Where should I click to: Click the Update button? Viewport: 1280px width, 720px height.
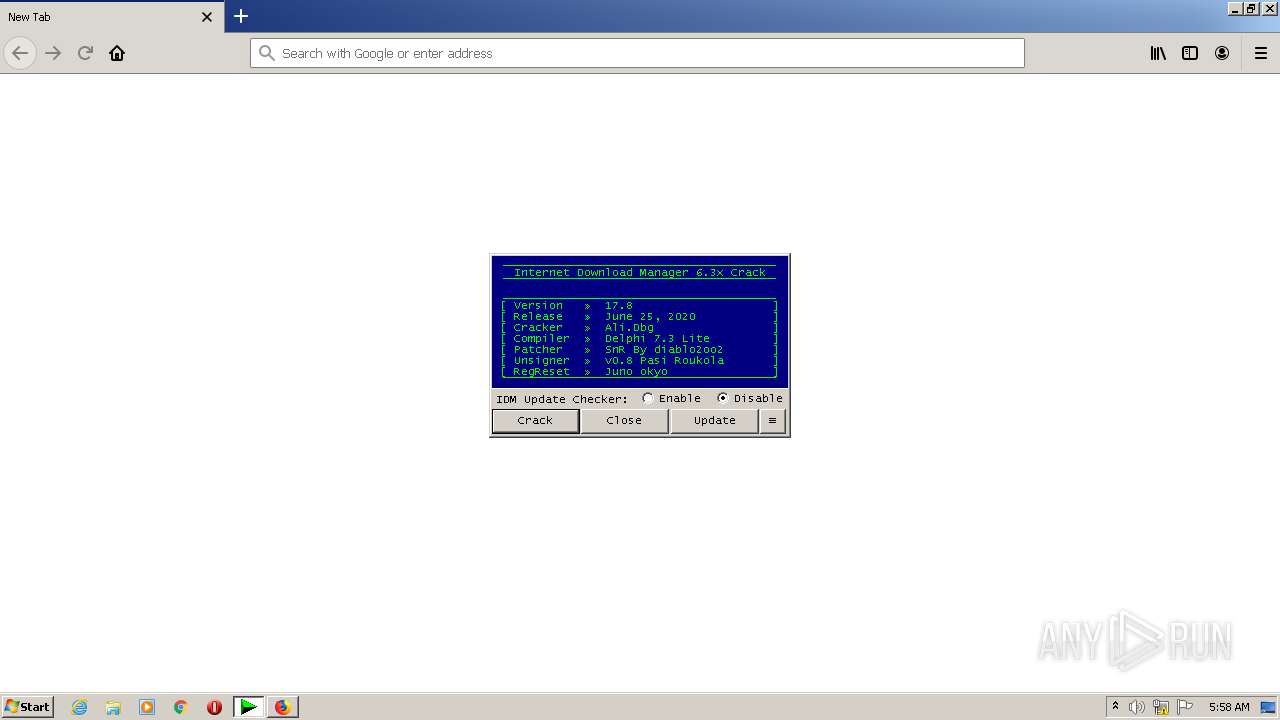(714, 421)
